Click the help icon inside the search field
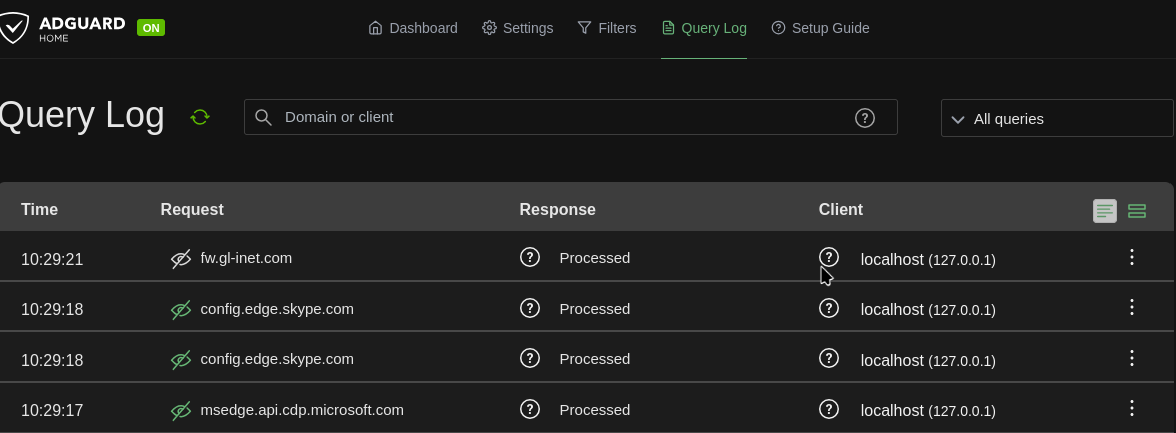The height and width of the screenshot is (433, 1176). pyautogui.click(x=865, y=118)
